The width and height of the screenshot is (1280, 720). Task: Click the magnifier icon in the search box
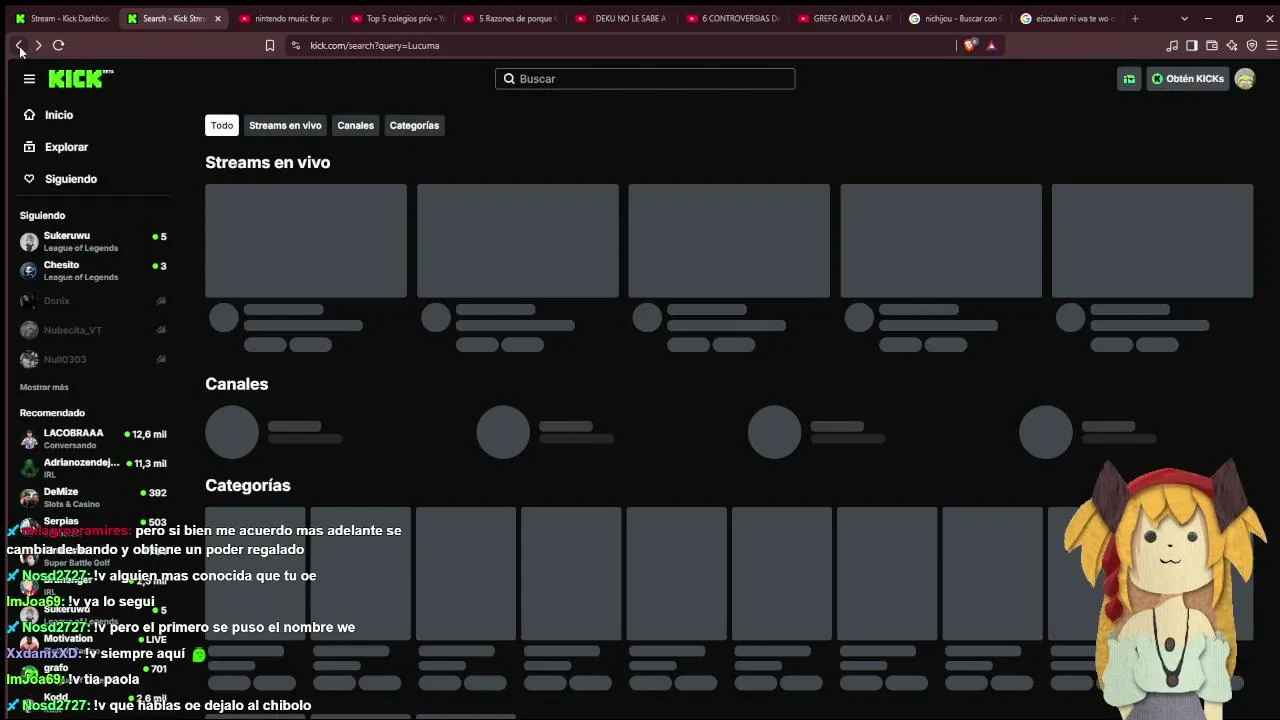(x=509, y=79)
